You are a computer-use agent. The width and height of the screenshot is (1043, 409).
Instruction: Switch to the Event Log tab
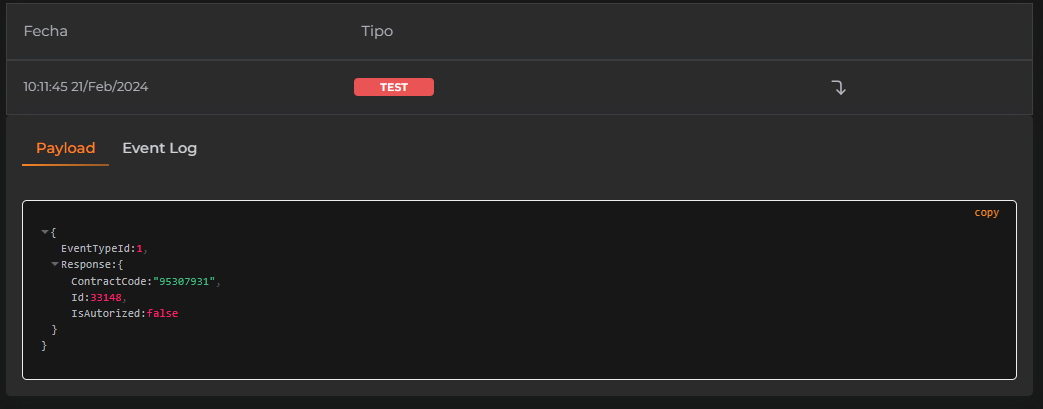[x=159, y=148]
